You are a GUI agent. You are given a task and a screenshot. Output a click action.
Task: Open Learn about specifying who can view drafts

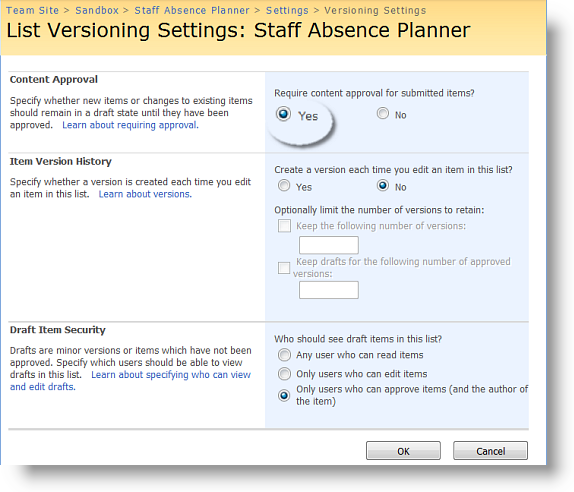click(x=130, y=381)
